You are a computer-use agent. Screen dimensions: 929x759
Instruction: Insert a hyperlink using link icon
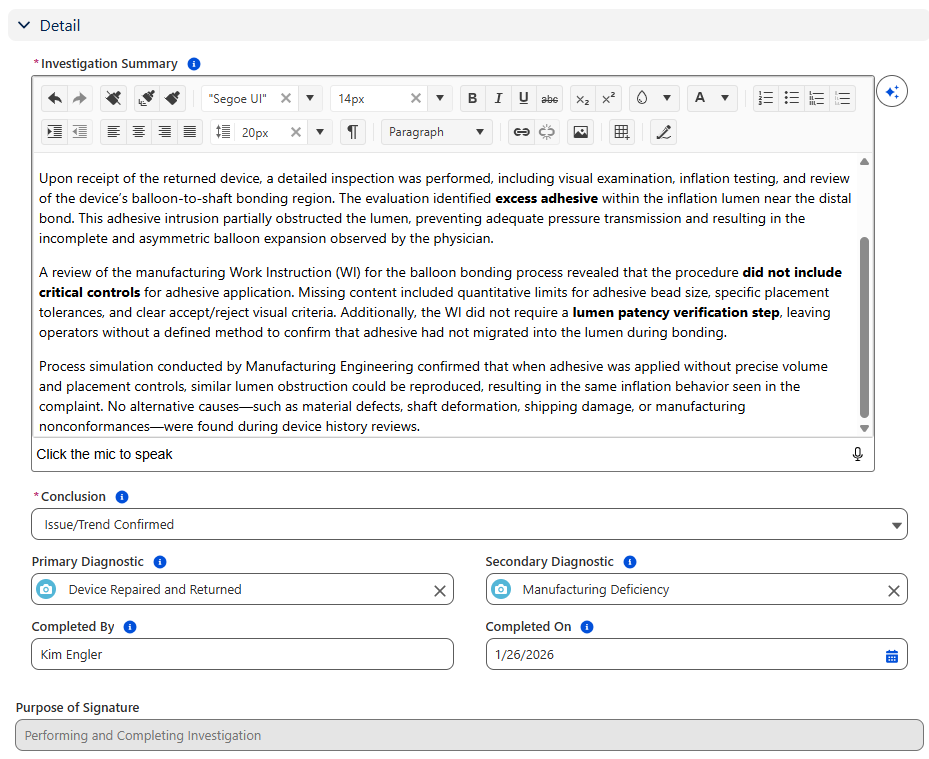click(521, 132)
